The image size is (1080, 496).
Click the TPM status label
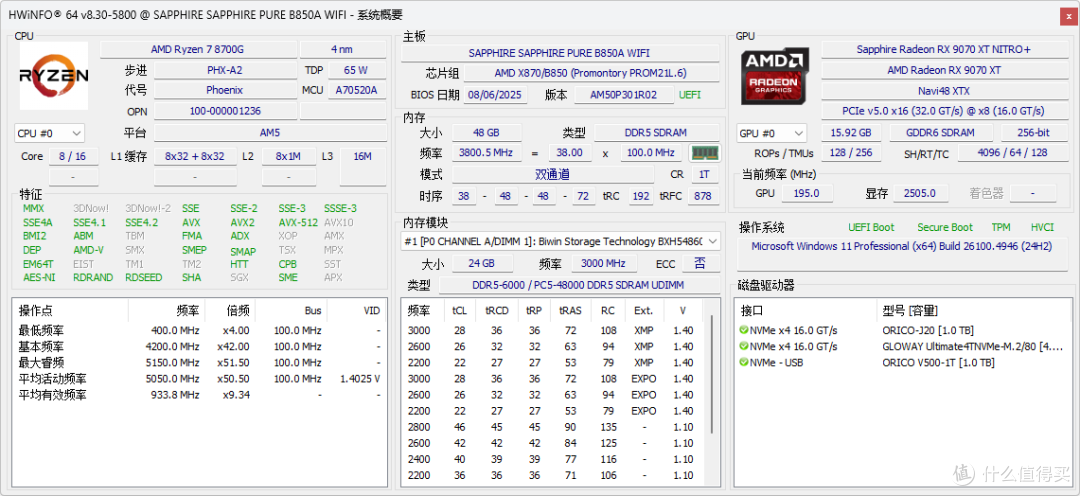click(1001, 227)
